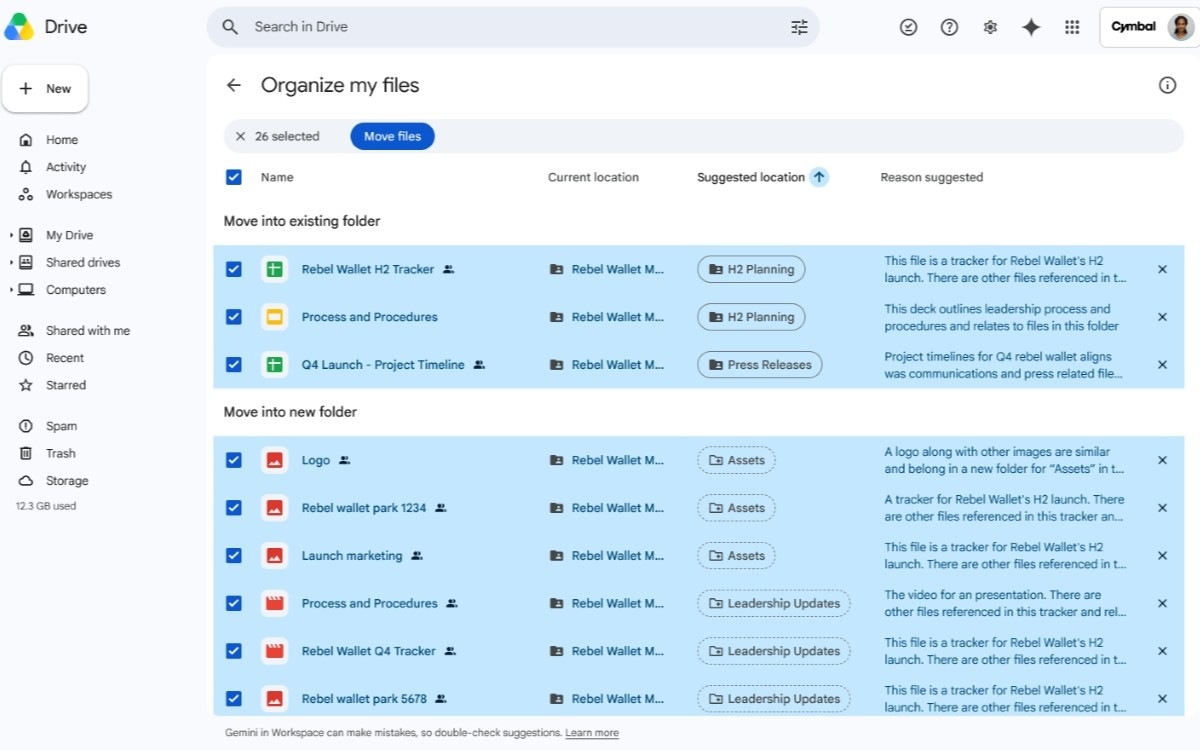Screen dimensions: 1200x750
Task: Open the Cymbal account profile avatar
Action: pos(1180,27)
